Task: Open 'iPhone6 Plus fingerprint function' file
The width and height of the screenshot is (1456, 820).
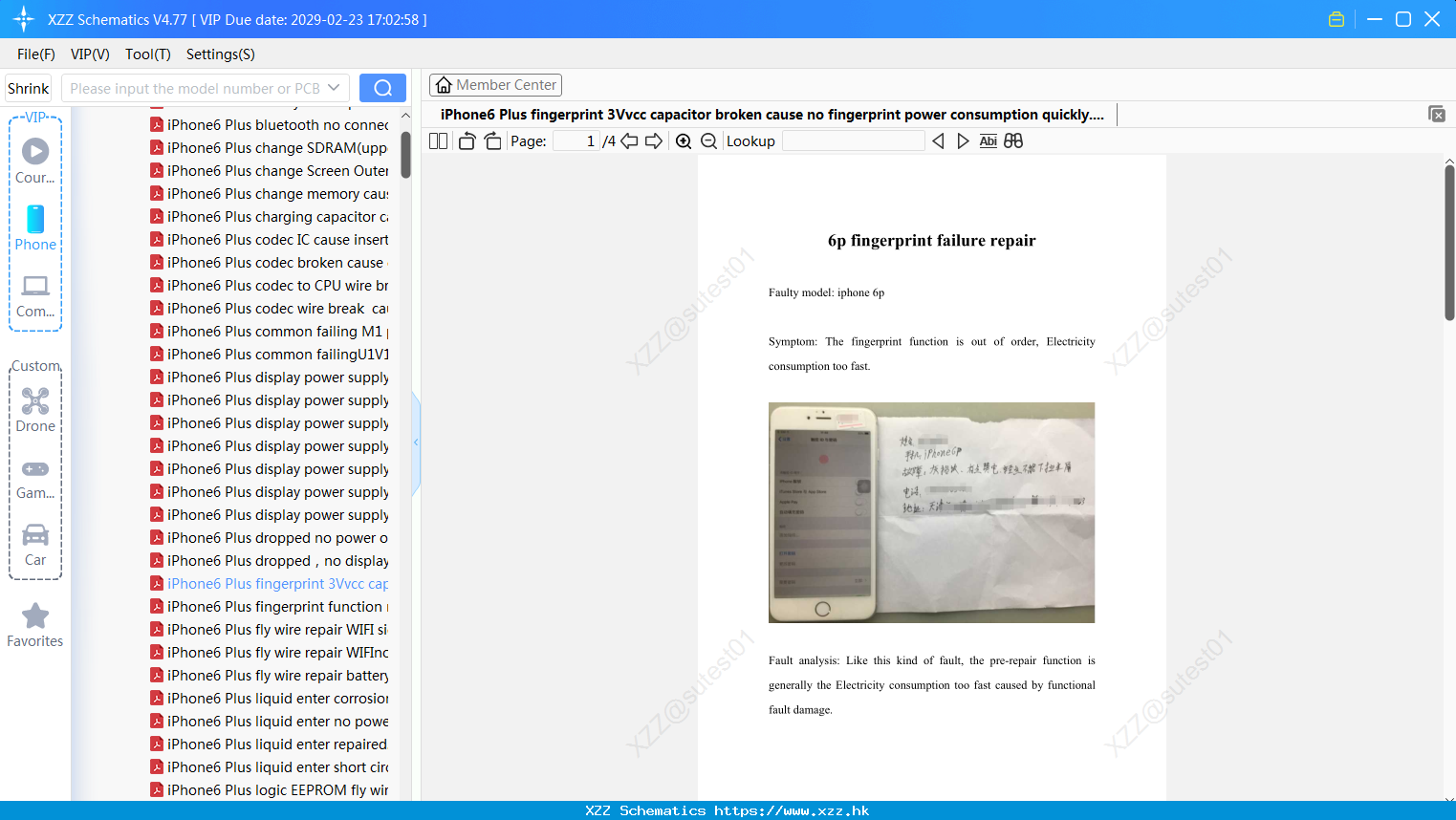Action: (x=269, y=607)
